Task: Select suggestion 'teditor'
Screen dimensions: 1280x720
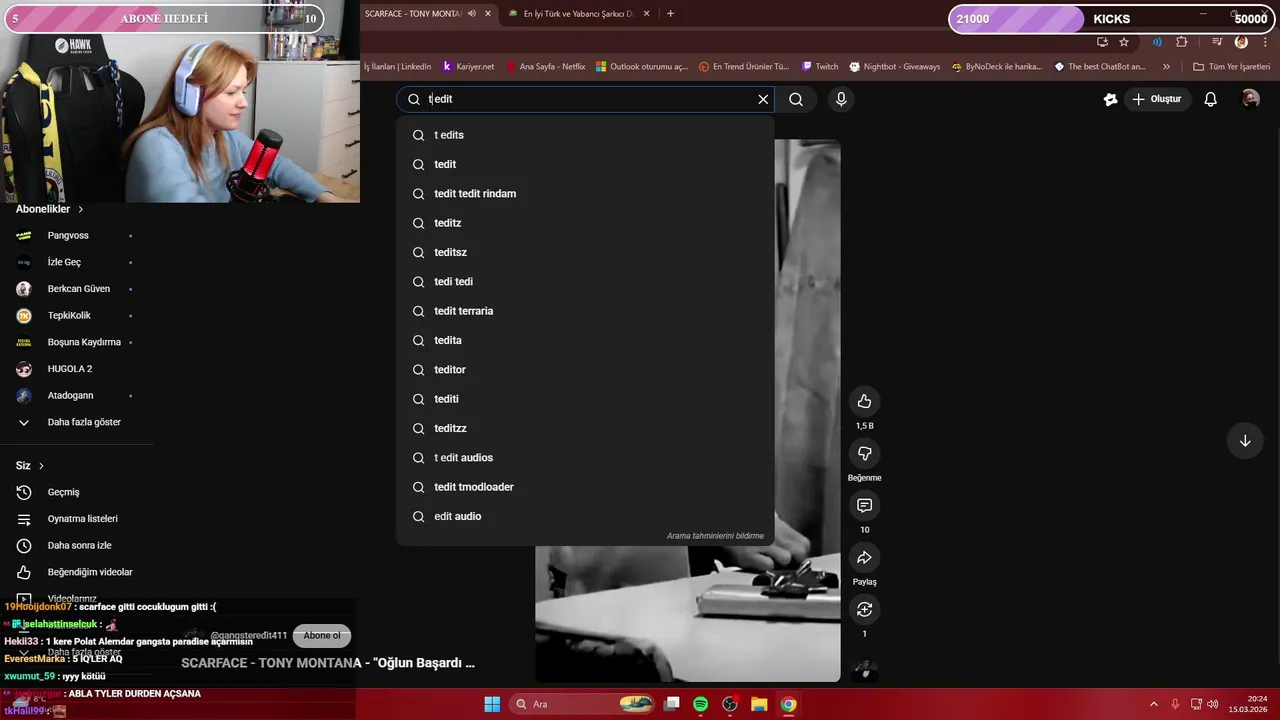Action: tap(585, 370)
